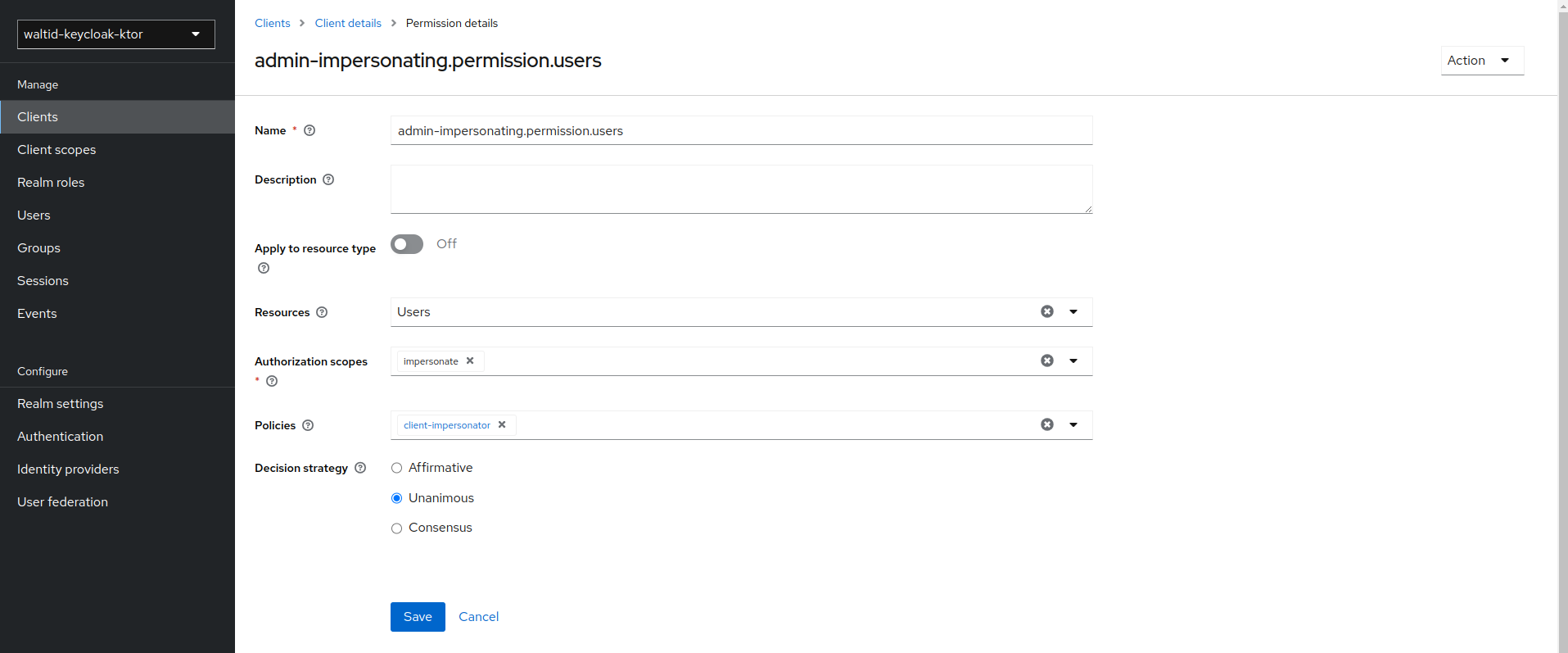Select Consensus decision strategy

pyautogui.click(x=396, y=528)
